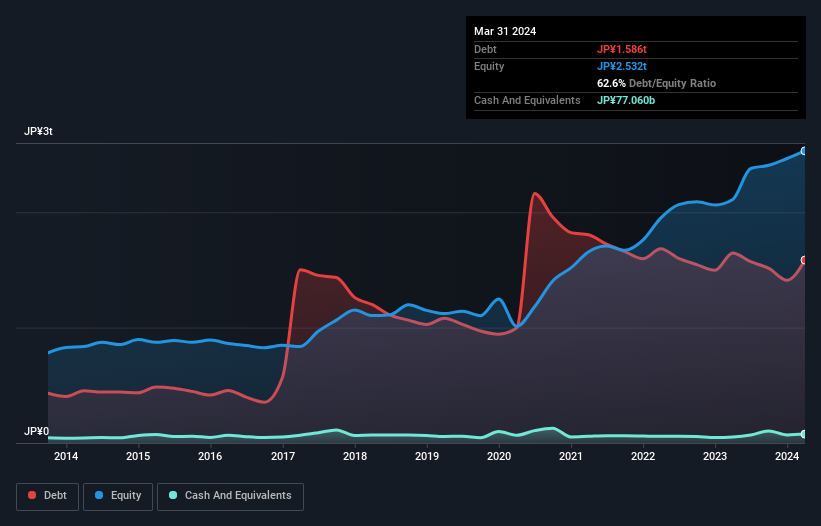Click the 2015 x-axis label

pos(138,456)
